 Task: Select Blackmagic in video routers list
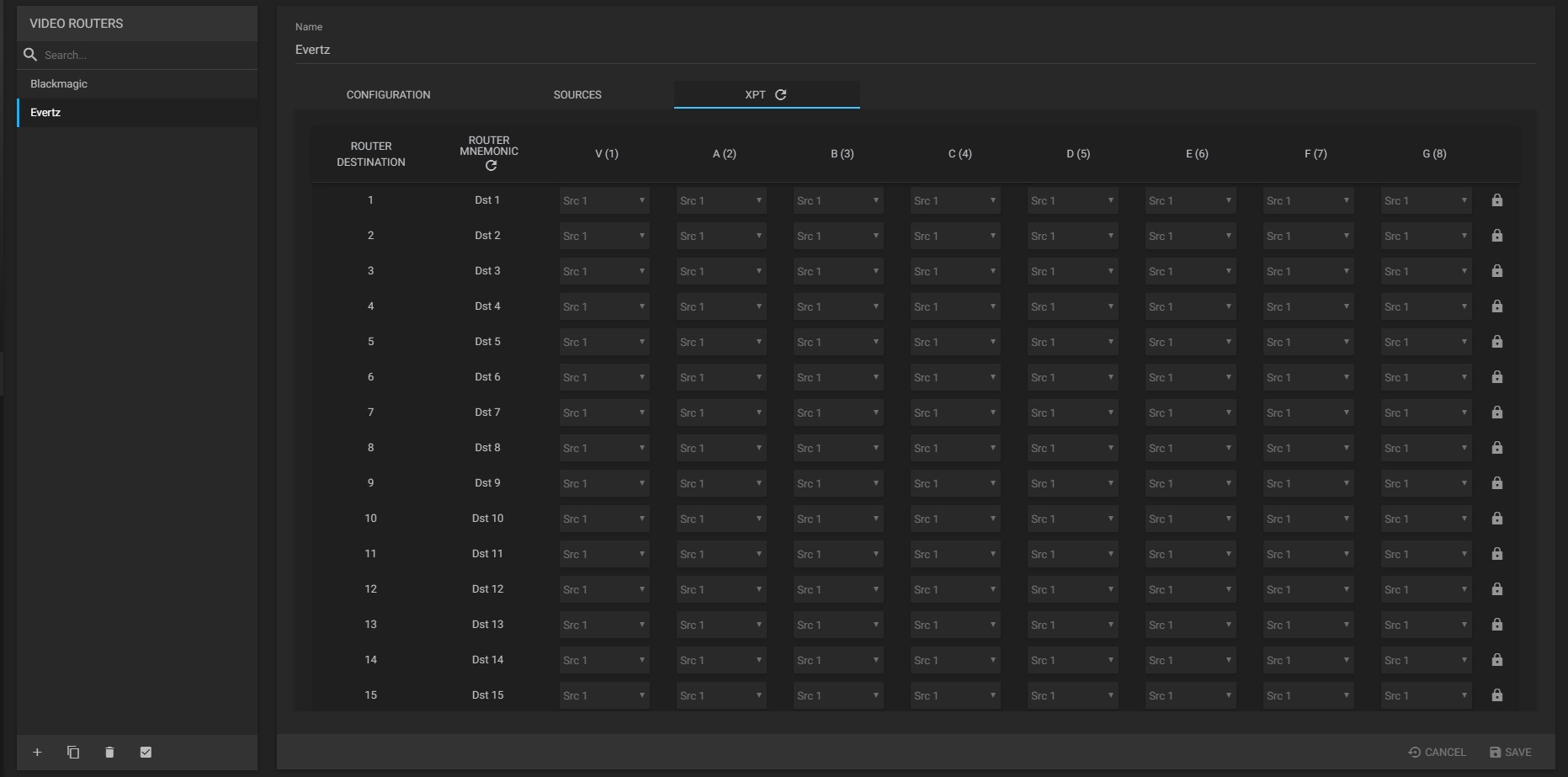pyautogui.click(x=137, y=84)
